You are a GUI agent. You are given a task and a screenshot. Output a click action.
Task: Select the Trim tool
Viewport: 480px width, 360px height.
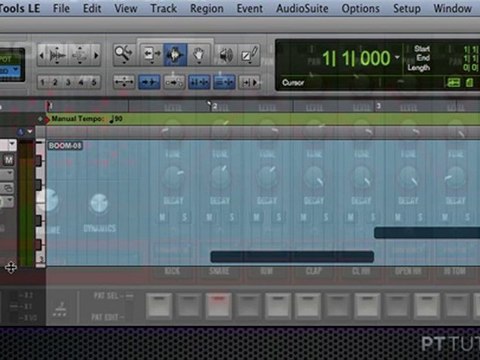(151, 54)
